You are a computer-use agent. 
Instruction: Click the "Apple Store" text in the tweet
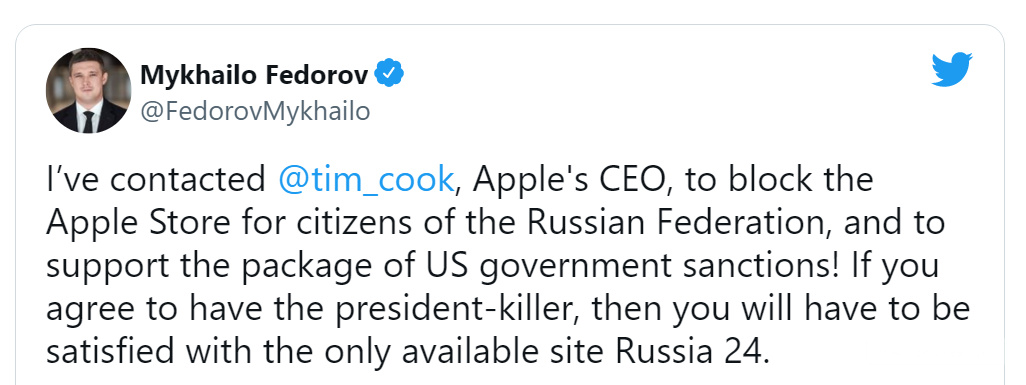(x=138, y=223)
